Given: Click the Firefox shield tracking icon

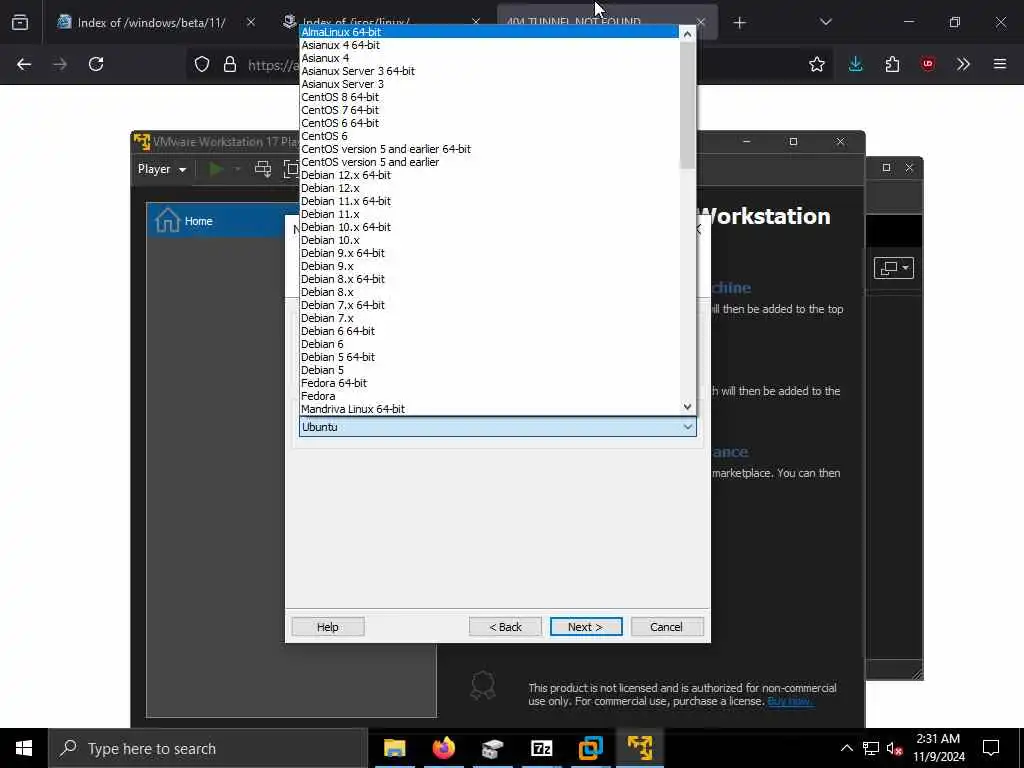Looking at the screenshot, I should [202, 64].
